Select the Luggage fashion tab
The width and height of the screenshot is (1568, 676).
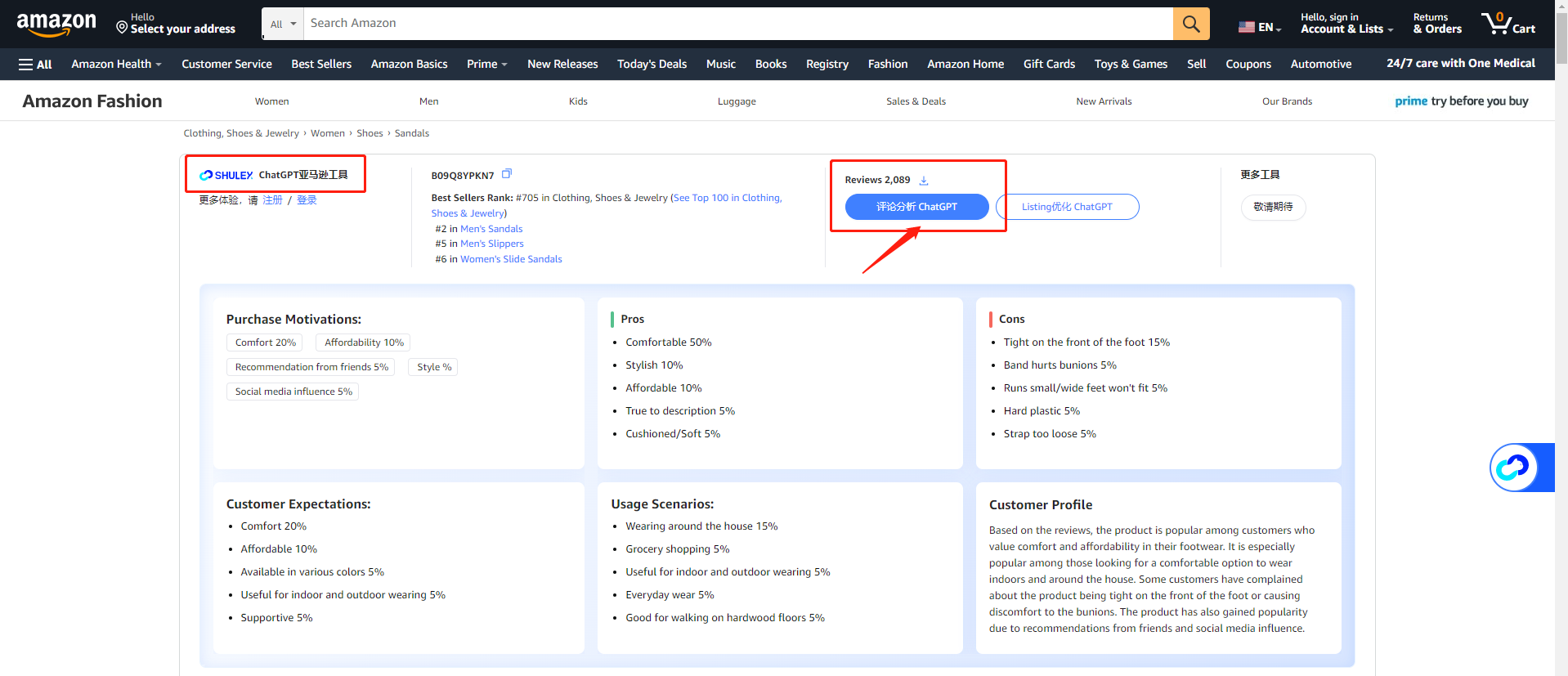[x=737, y=101]
